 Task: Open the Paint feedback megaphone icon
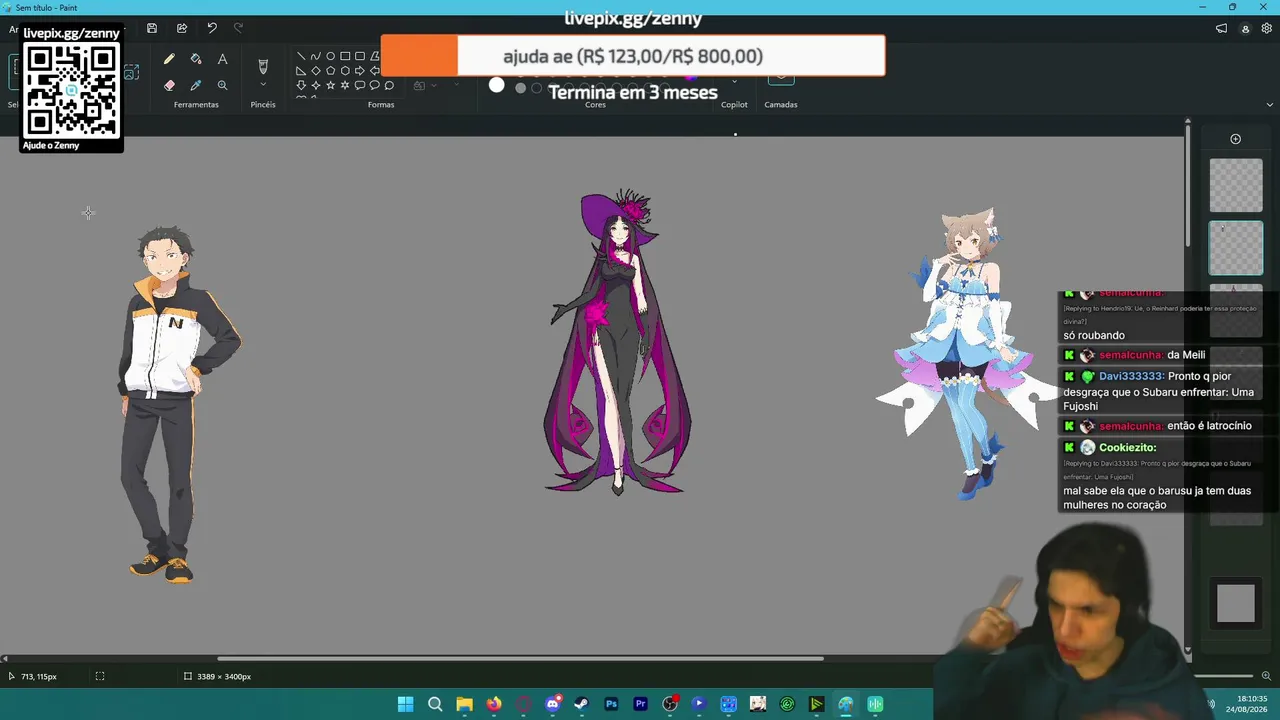point(1221,29)
